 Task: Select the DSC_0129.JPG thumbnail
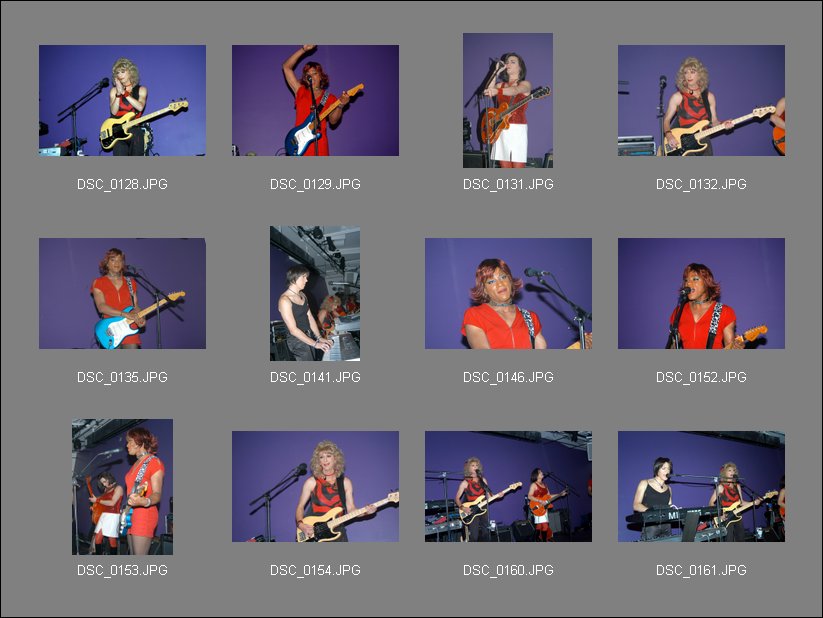pyautogui.click(x=315, y=100)
